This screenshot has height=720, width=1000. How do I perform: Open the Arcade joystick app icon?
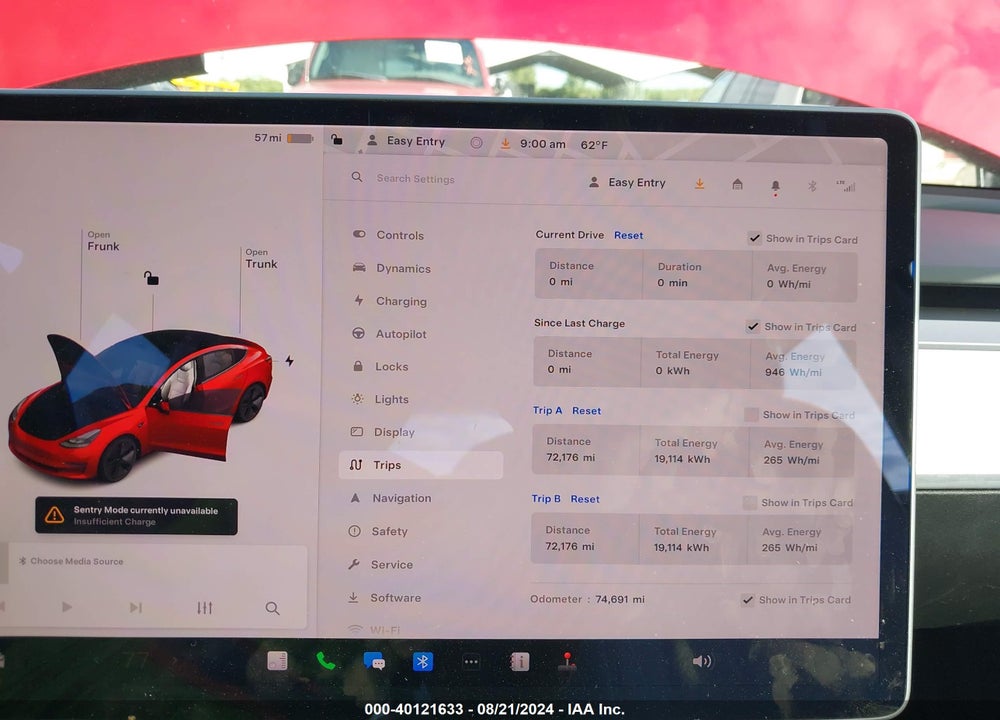pyautogui.click(x=567, y=662)
